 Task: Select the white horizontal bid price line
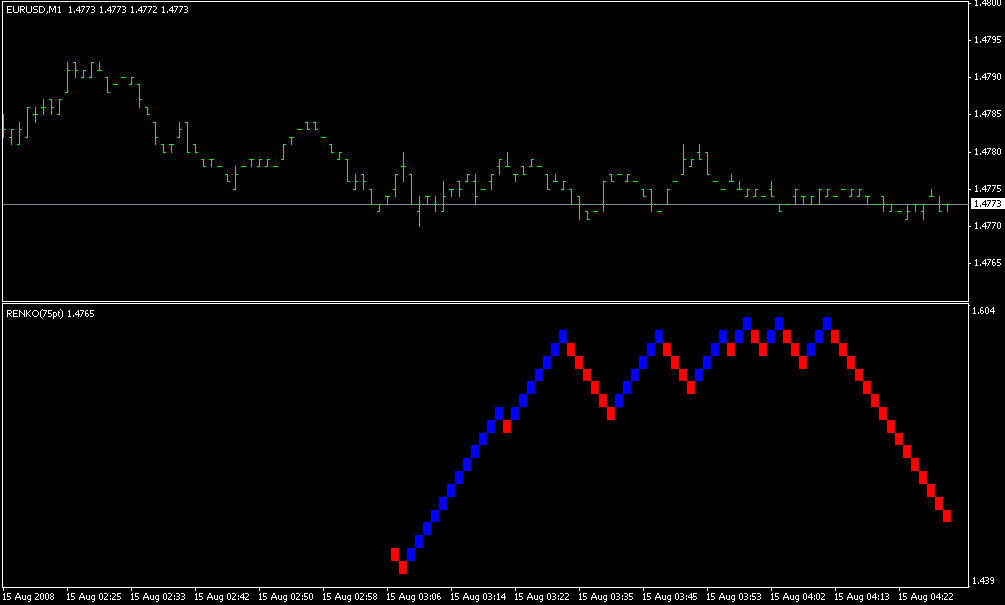click(x=485, y=204)
